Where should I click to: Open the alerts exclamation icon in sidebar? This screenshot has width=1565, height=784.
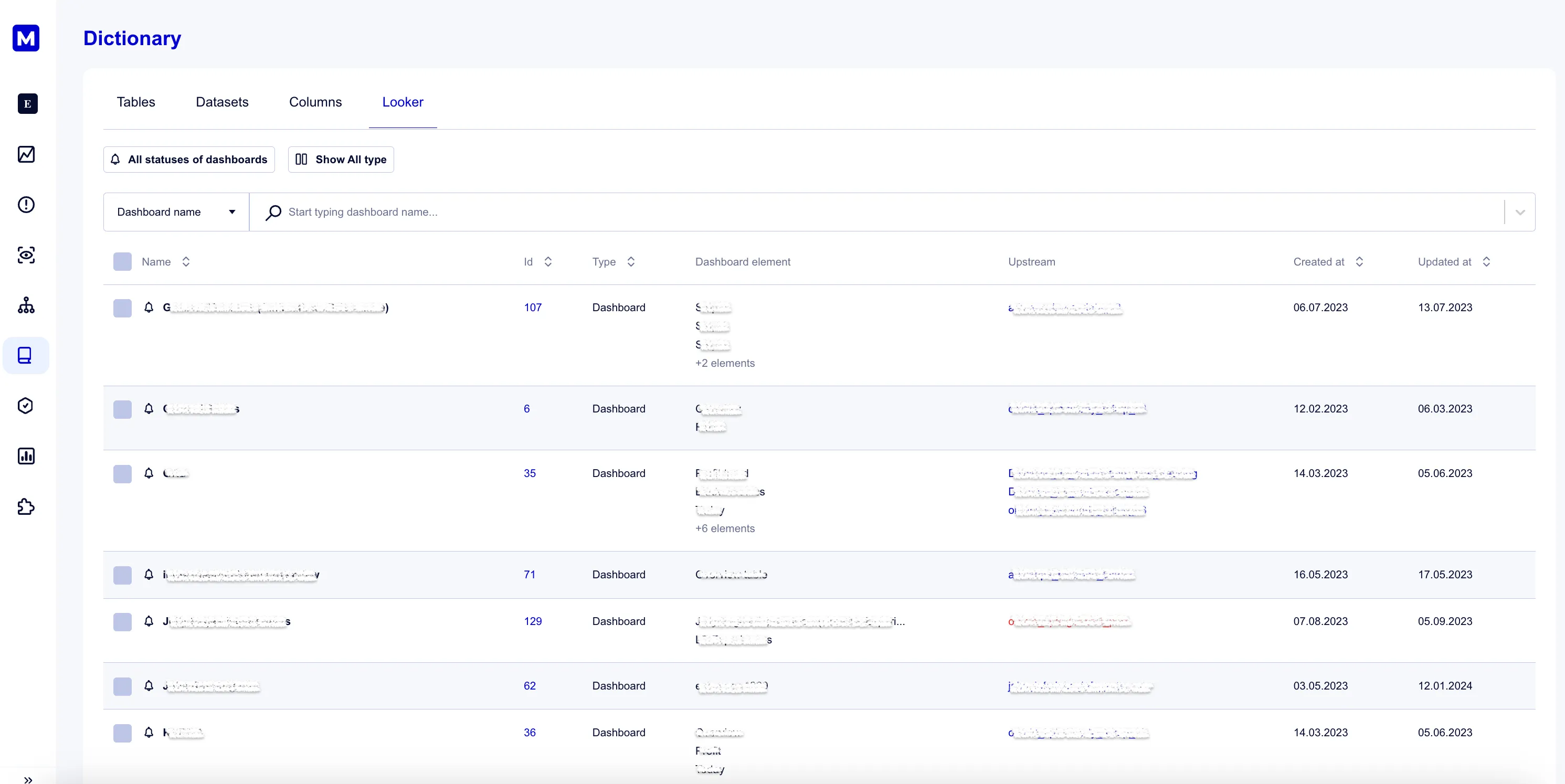point(26,205)
